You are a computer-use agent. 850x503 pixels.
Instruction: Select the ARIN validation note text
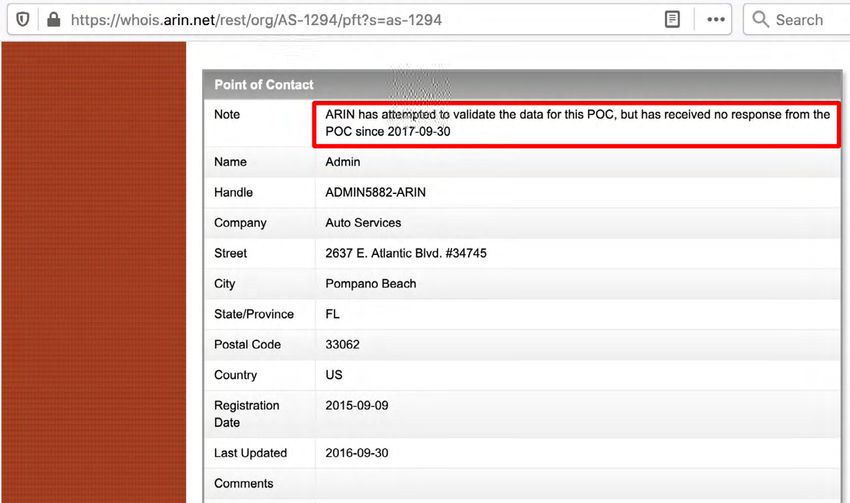coord(577,123)
